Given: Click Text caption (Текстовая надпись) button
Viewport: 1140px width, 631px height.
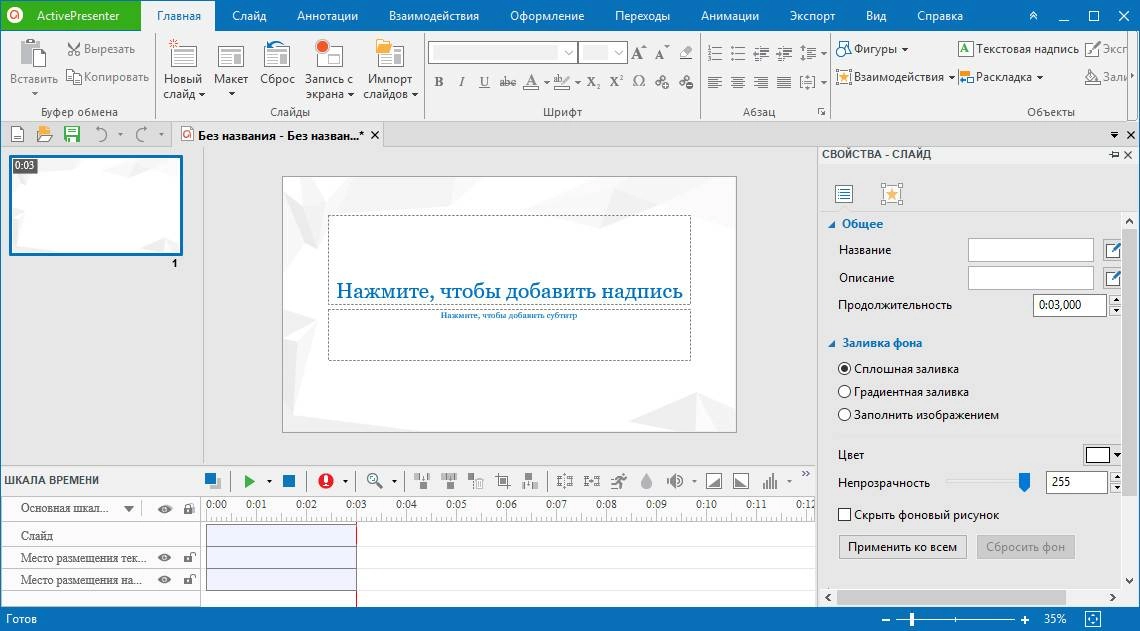Looking at the screenshot, I should [x=1018, y=49].
